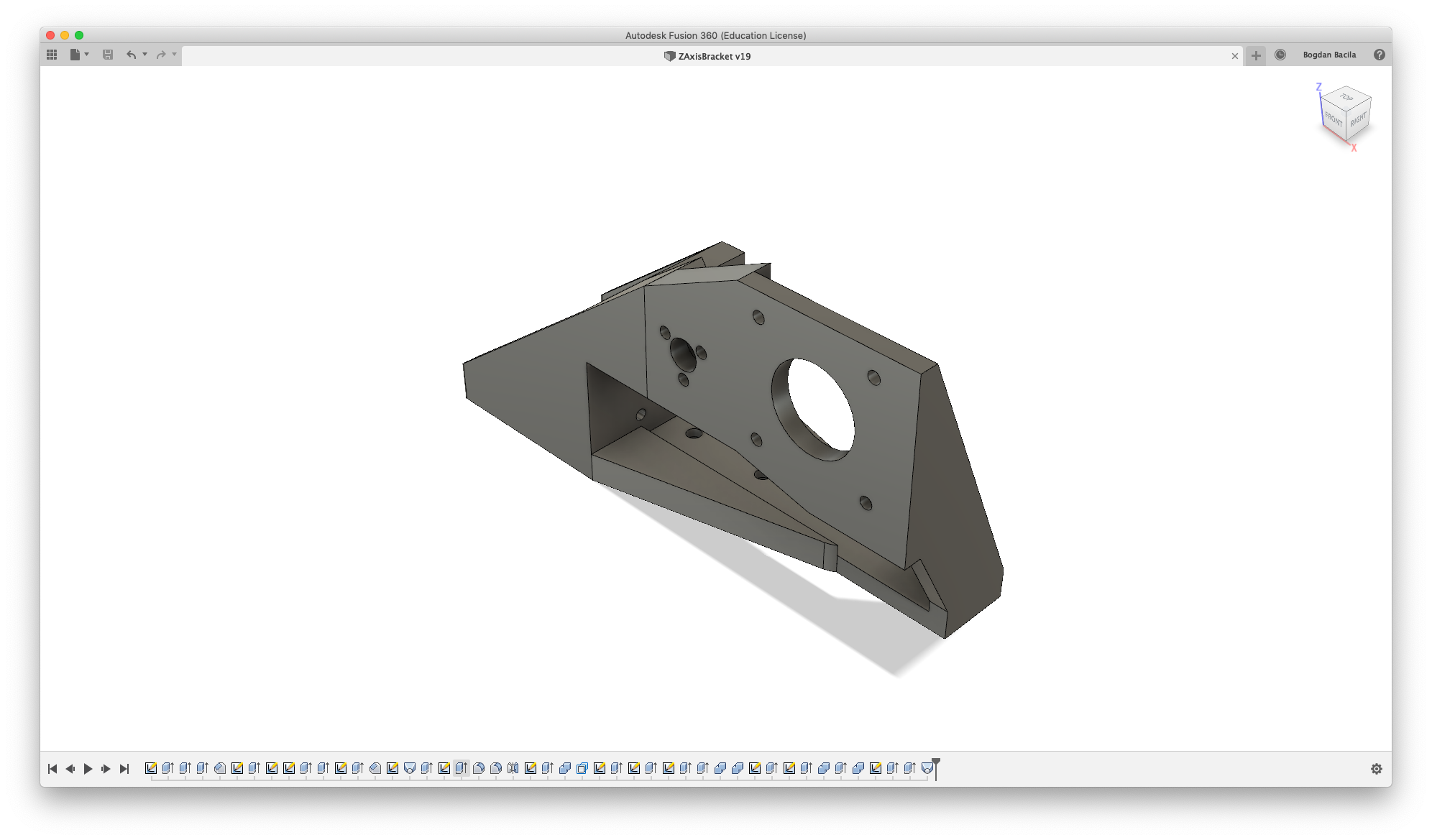Click the timeline end marker
This screenshot has height=840, width=1432.
tap(936, 767)
